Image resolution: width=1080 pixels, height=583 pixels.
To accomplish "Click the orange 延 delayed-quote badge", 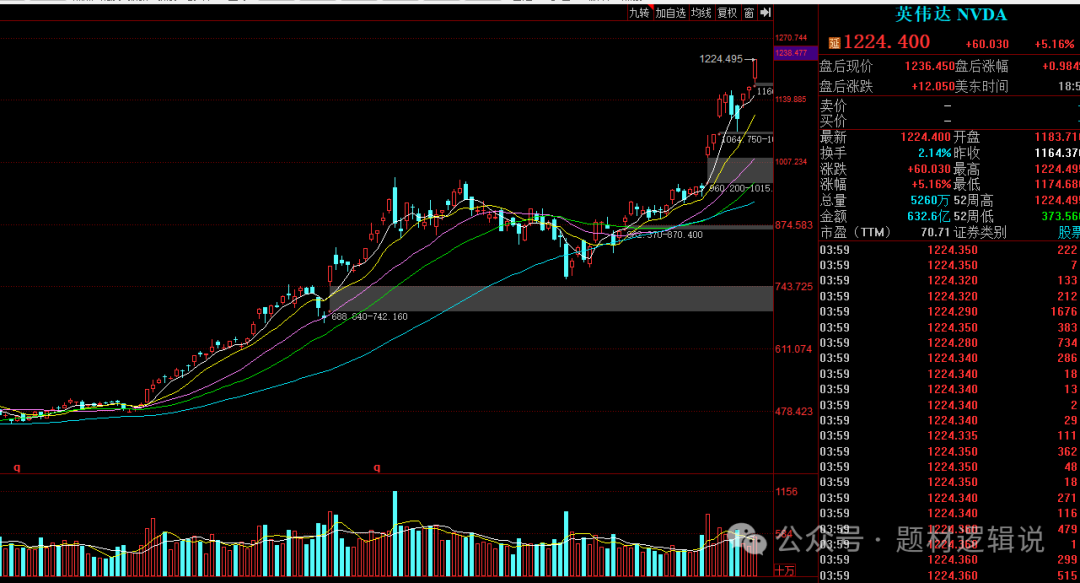I will pyautogui.click(x=834, y=43).
